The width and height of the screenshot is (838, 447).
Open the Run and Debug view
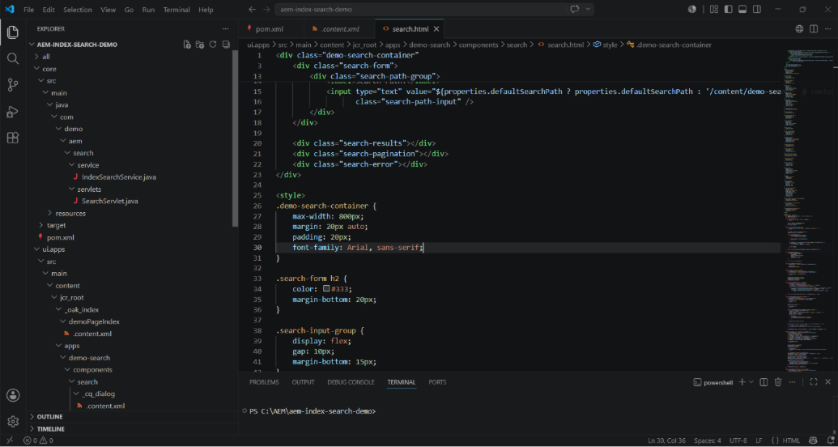tap(13, 111)
